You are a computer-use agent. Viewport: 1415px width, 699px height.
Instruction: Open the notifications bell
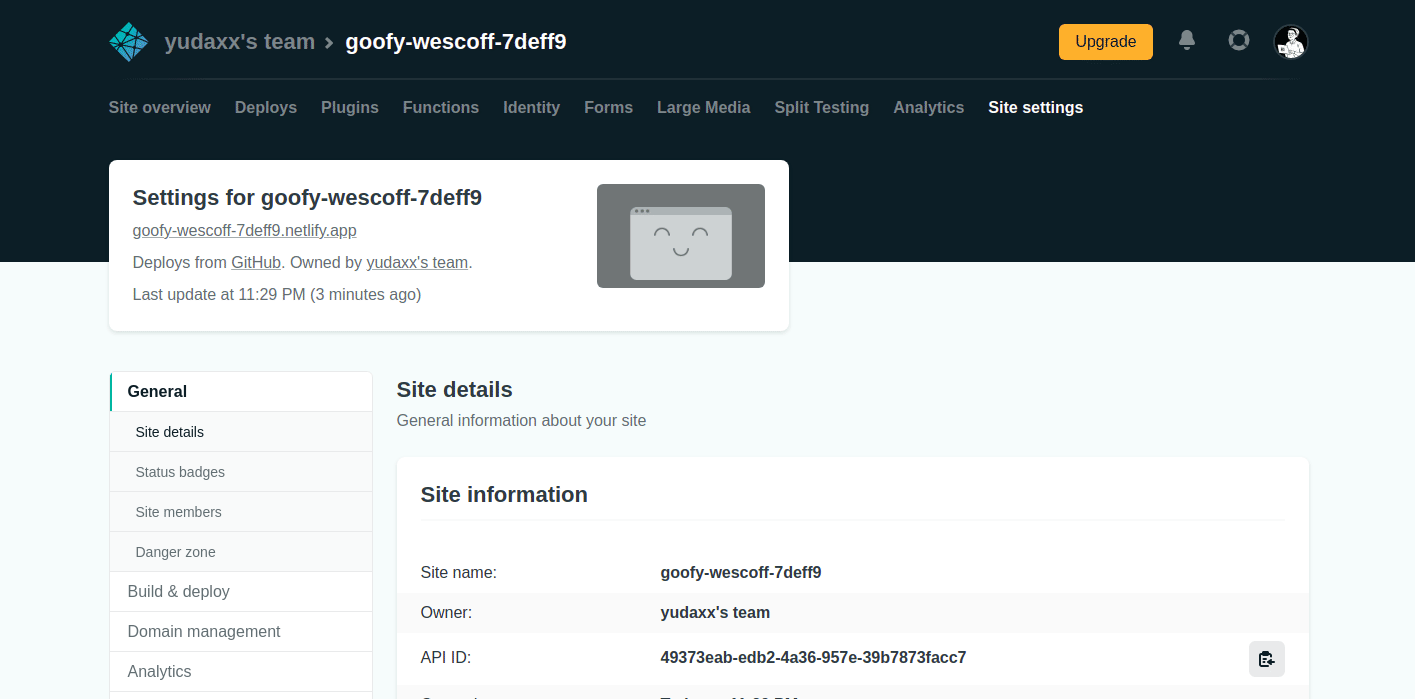pos(1187,40)
